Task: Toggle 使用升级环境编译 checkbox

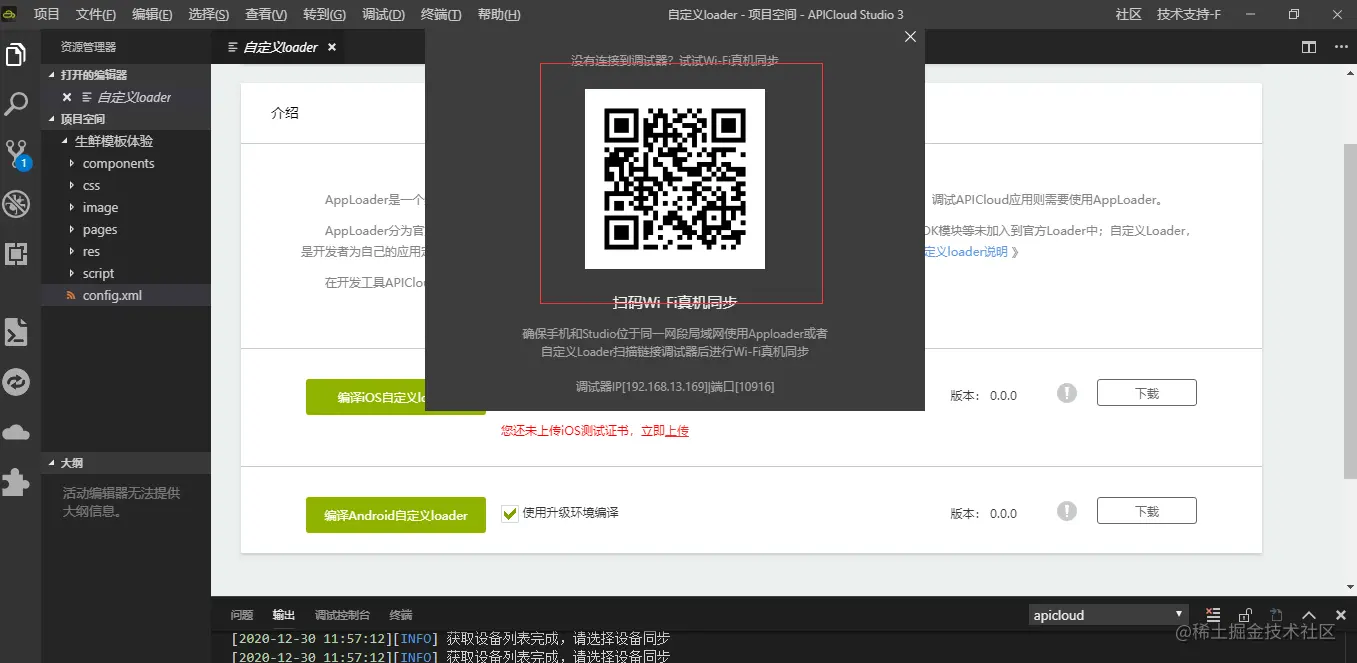Action: [x=510, y=513]
